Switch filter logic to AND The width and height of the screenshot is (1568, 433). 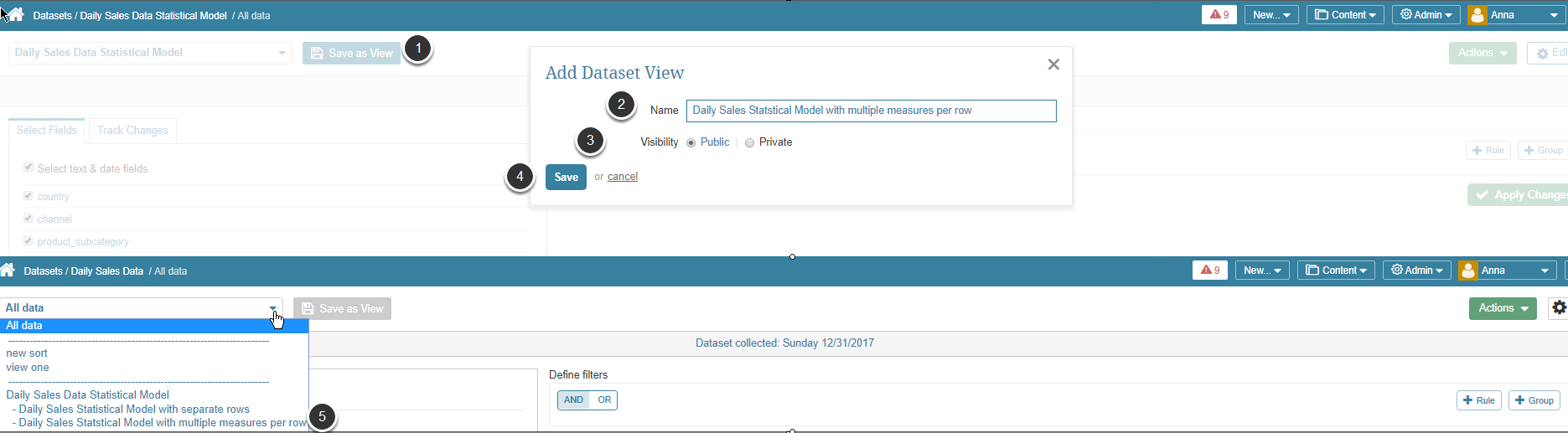pos(574,399)
